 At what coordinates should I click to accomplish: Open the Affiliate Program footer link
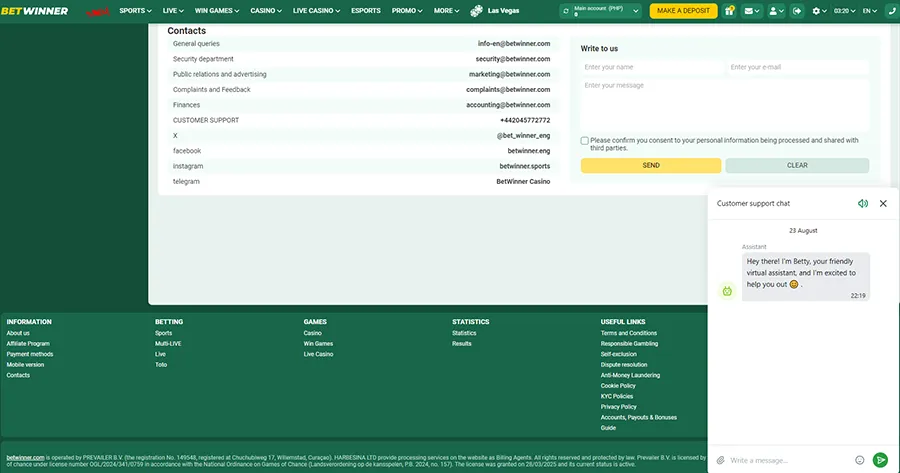[x=28, y=344]
